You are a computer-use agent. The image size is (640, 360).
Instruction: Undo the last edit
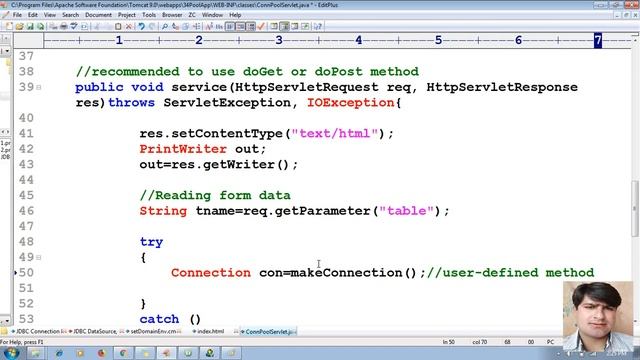tap(141, 26)
